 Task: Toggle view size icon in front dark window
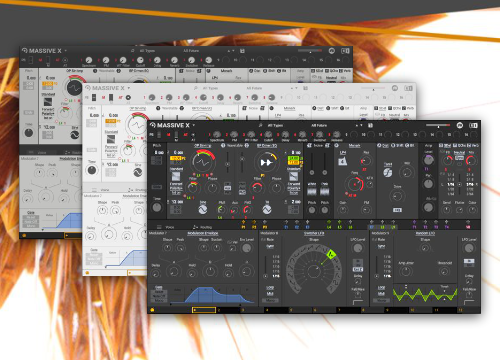point(473,125)
